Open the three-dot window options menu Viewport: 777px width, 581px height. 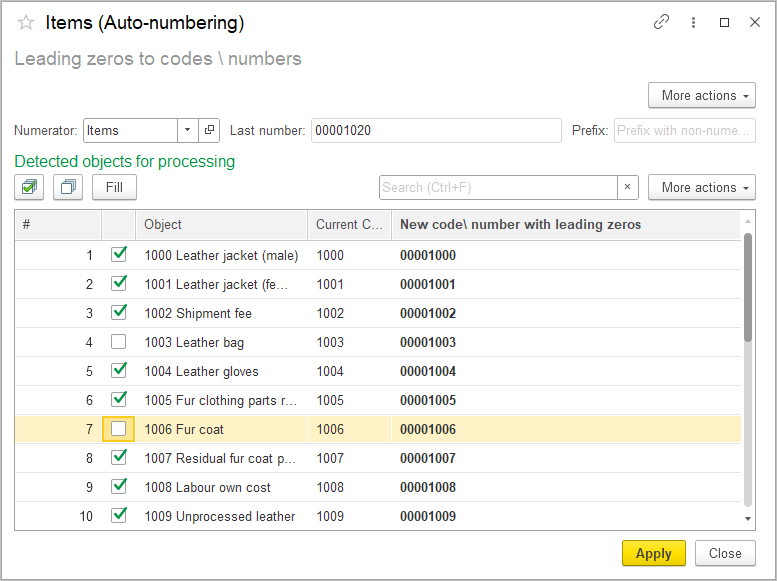tap(693, 22)
